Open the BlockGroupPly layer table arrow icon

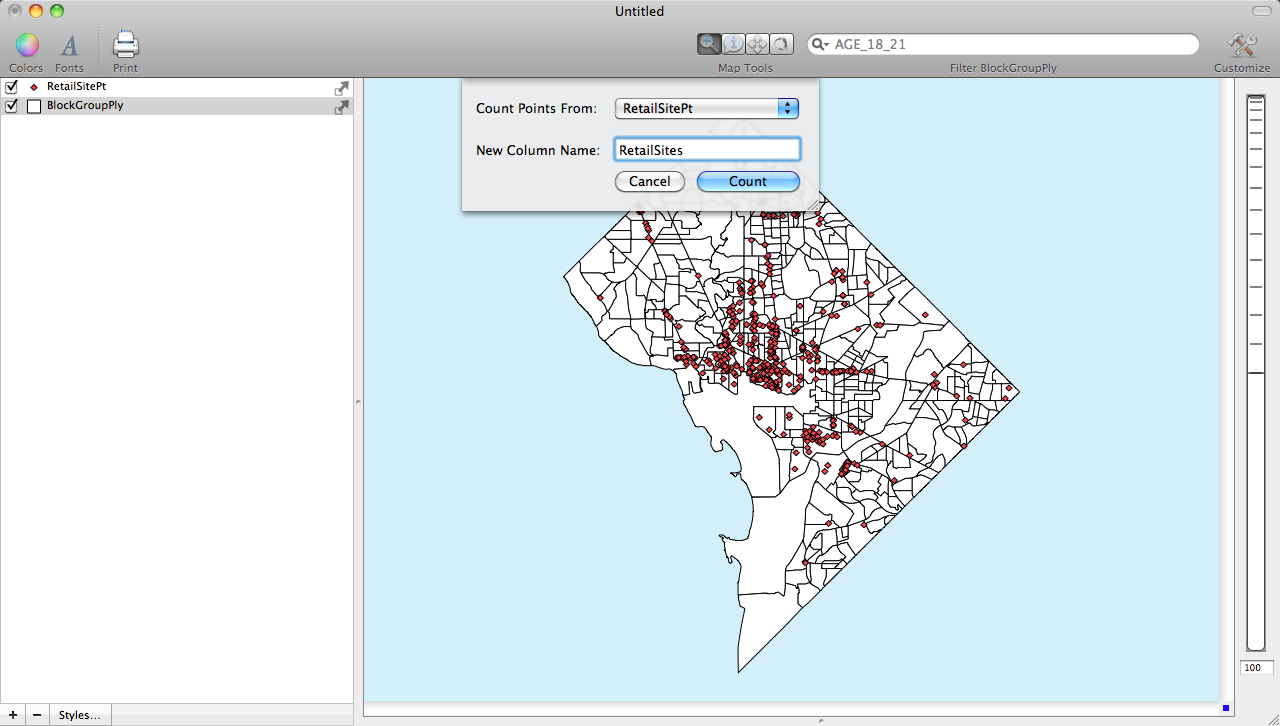coord(341,106)
